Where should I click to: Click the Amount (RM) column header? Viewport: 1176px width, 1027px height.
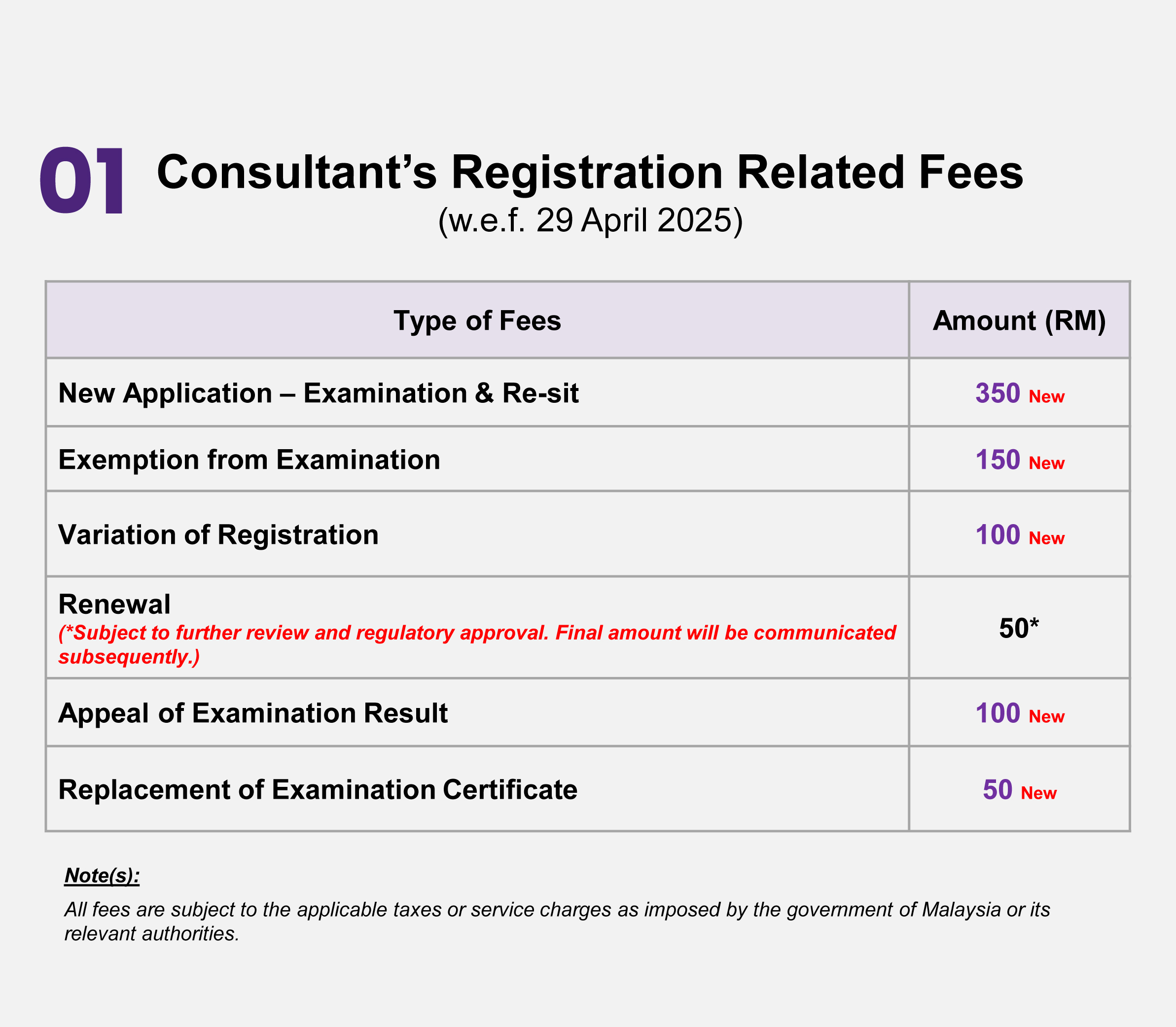[1019, 321]
